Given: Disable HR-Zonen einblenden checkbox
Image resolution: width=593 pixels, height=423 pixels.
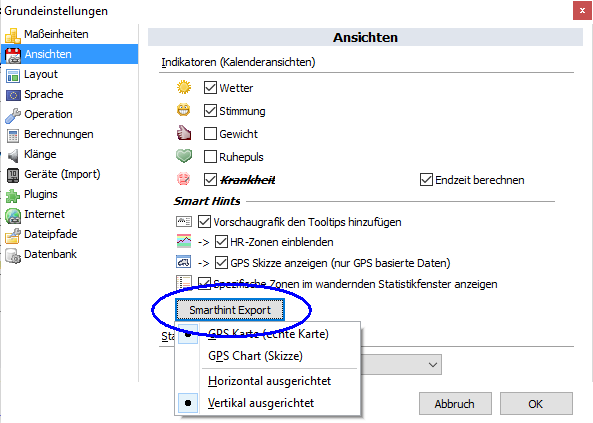Looking at the screenshot, I should click(x=221, y=241).
